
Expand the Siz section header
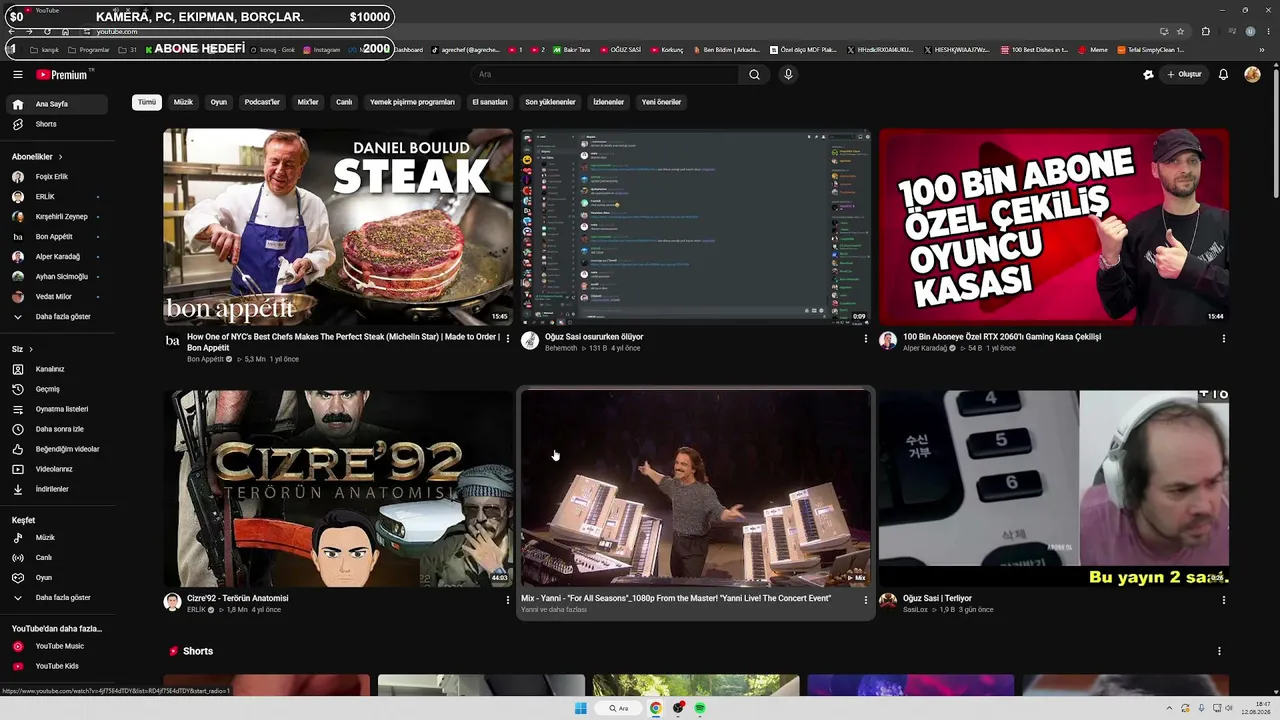coord(22,349)
